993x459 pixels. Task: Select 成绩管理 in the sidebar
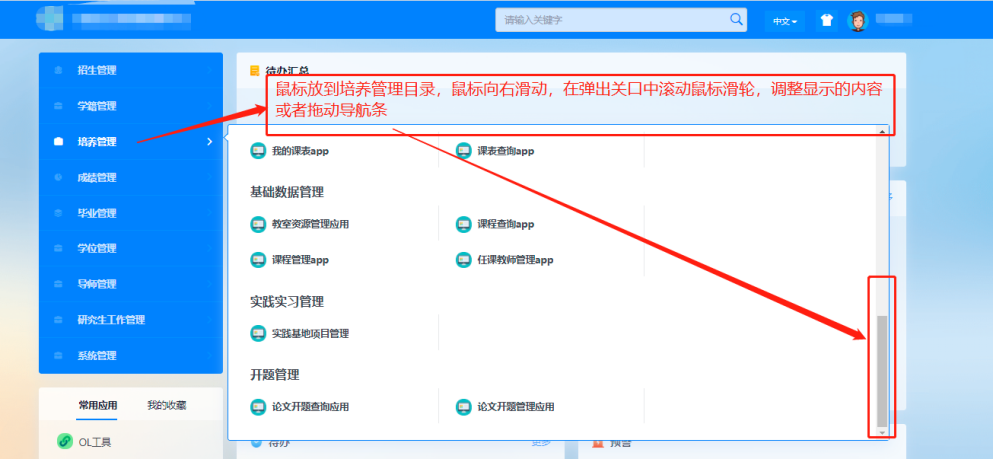pyautogui.click(x=97, y=177)
